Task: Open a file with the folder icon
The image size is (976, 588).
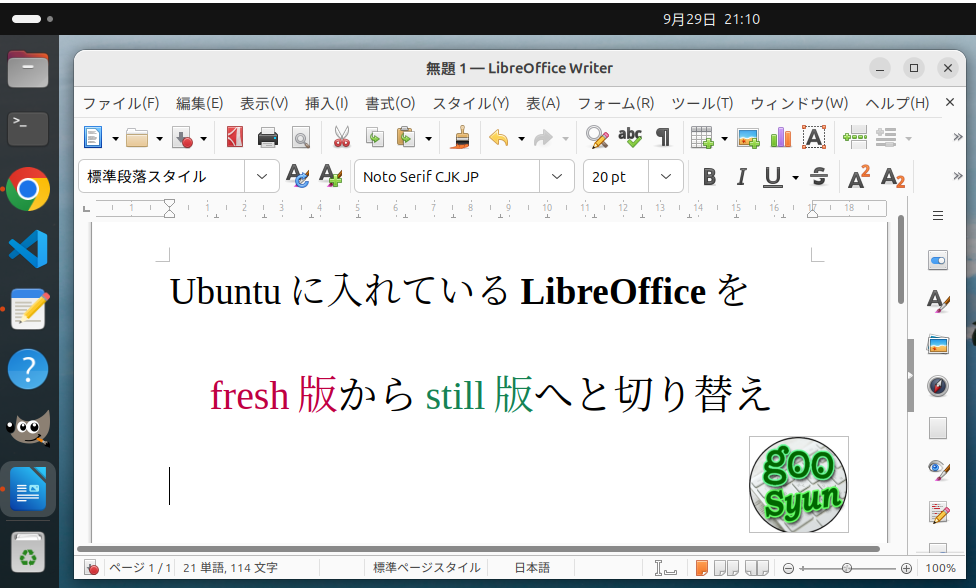Action: pos(137,138)
